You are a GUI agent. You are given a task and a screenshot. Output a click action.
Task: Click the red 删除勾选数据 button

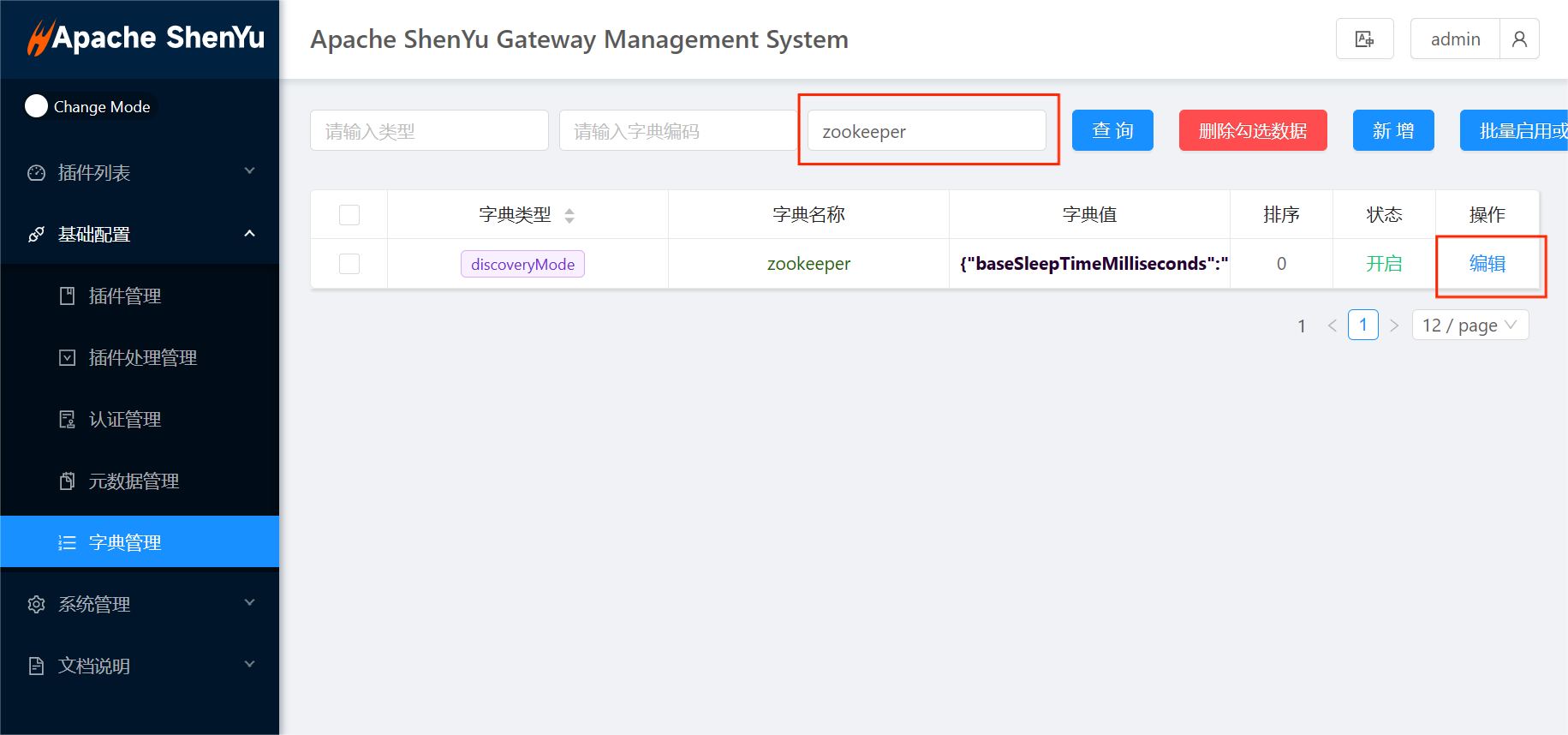coord(1252,131)
